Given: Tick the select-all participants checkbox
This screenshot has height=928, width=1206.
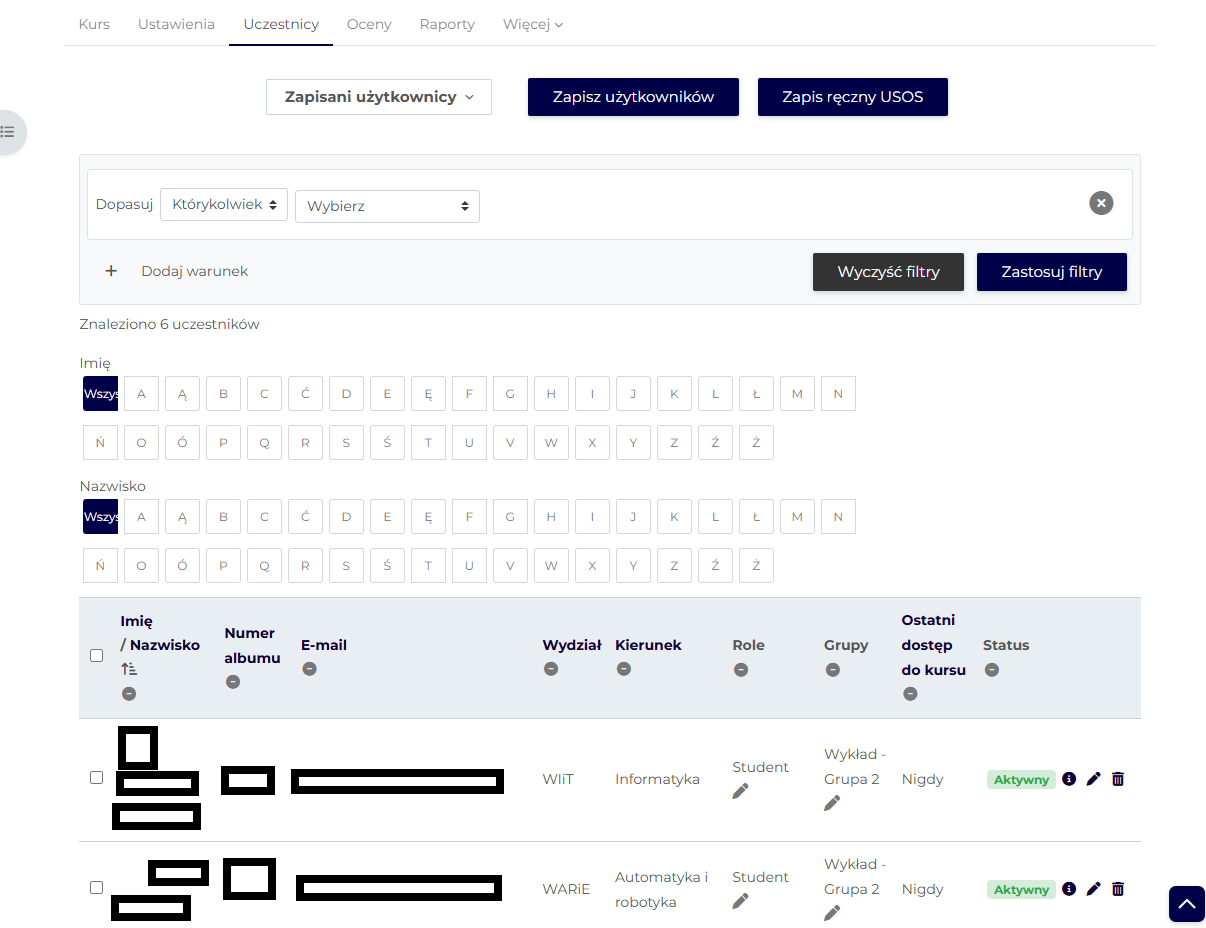Looking at the screenshot, I should 97,656.
